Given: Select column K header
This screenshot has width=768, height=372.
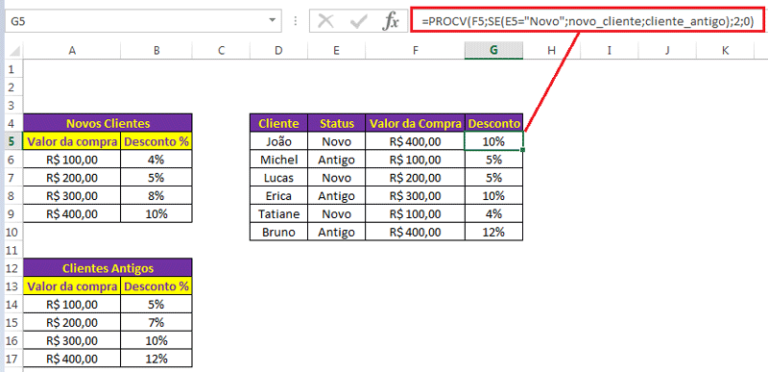Looking at the screenshot, I should (x=725, y=50).
